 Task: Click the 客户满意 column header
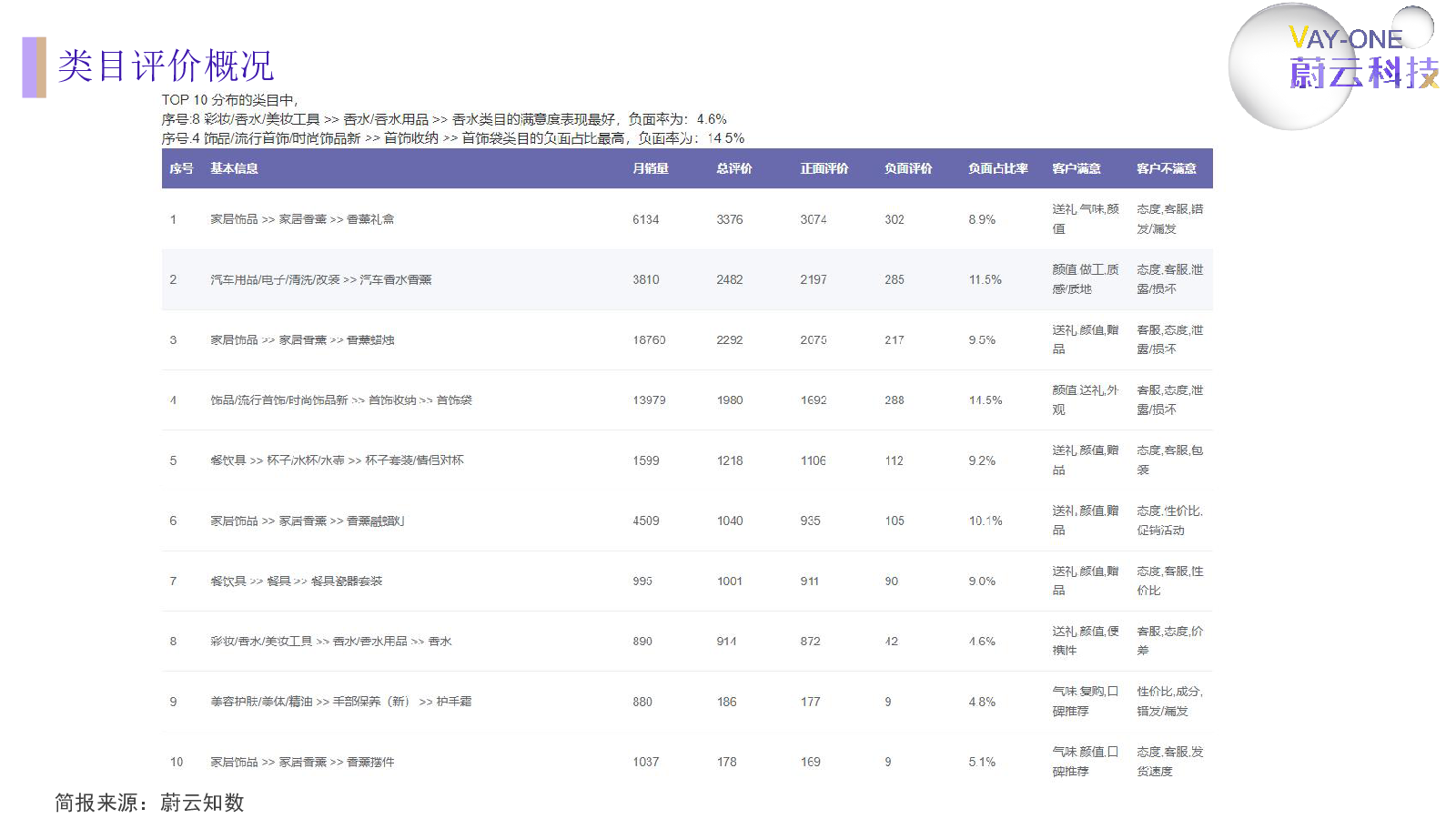1077,168
